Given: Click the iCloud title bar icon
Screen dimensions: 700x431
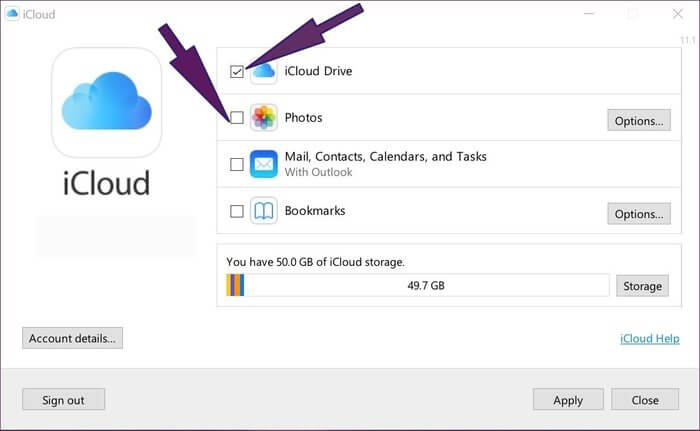Looking at the screenshot, I should tap(11, 14).
